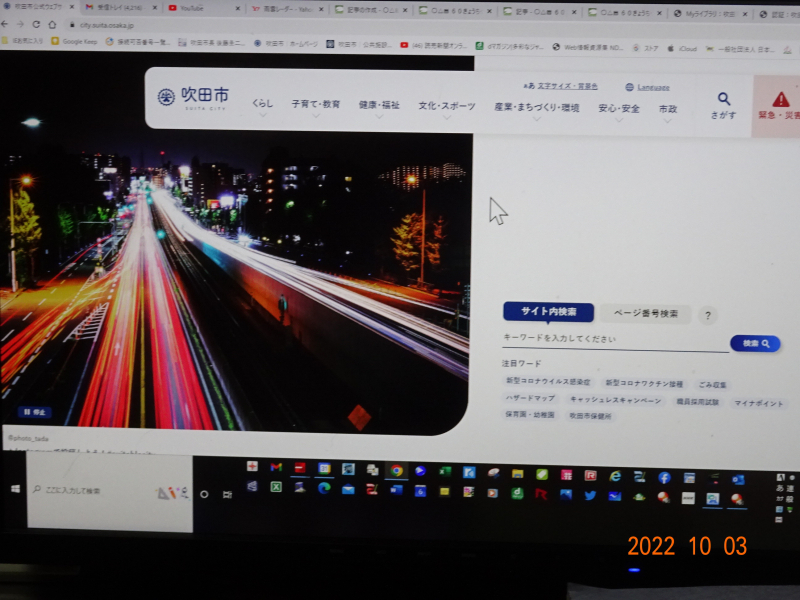Pause the slideshow with 停止 button
Screen dimensions: 800x600
click(x=35, y=412)
